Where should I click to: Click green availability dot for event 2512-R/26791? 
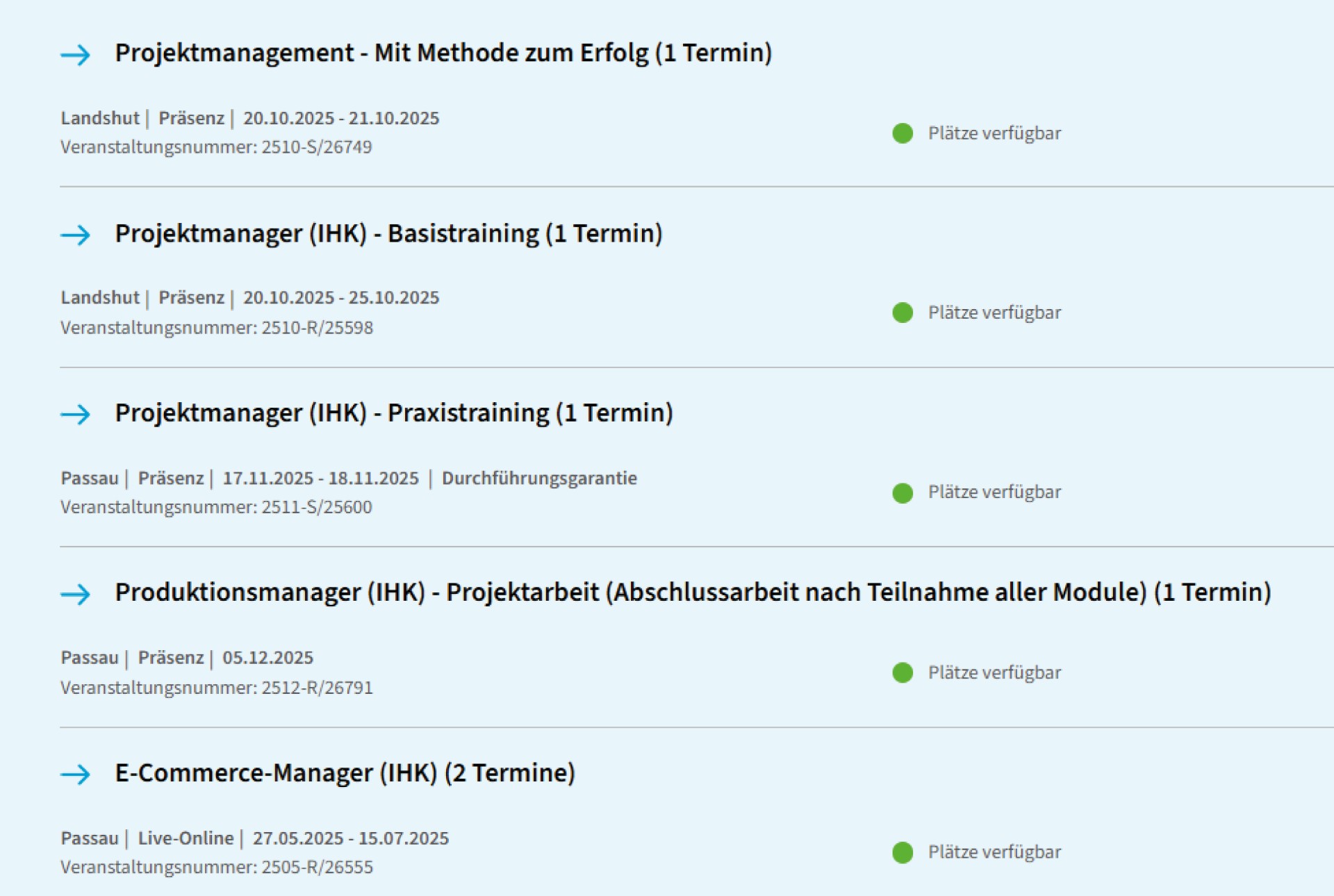[x=903, y=672]
